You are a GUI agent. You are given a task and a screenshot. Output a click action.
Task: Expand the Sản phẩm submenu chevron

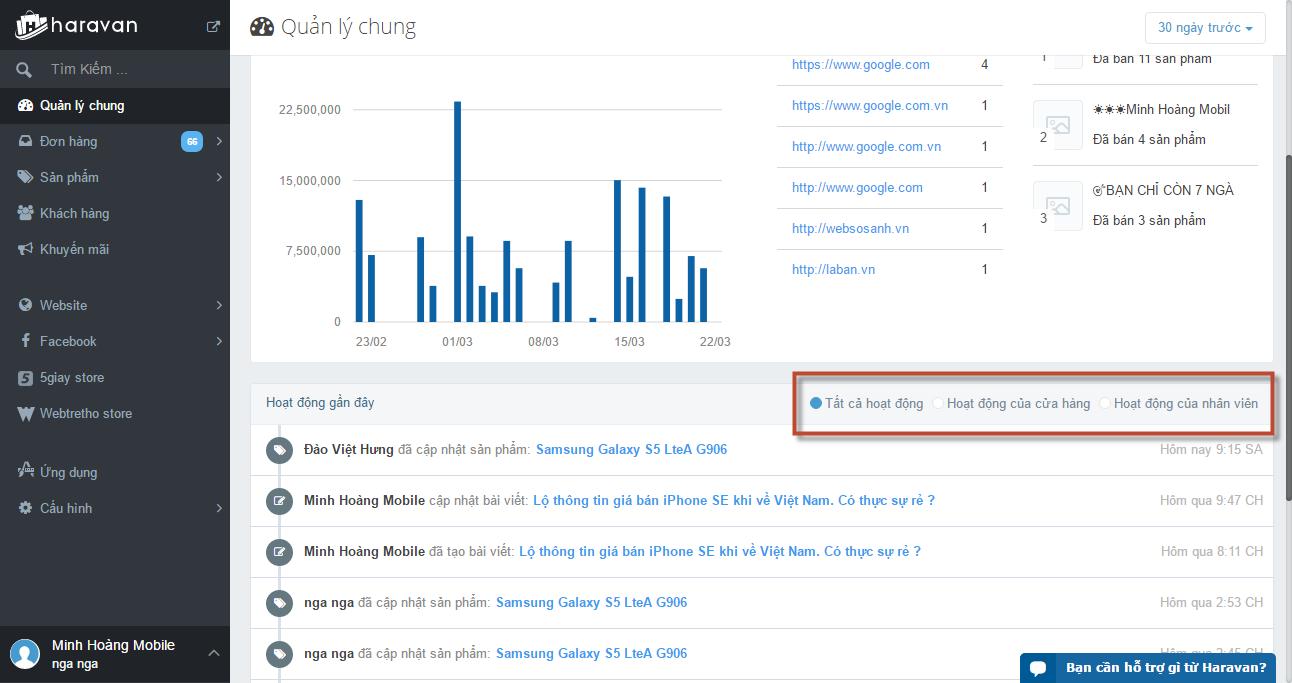pos(219,177)
